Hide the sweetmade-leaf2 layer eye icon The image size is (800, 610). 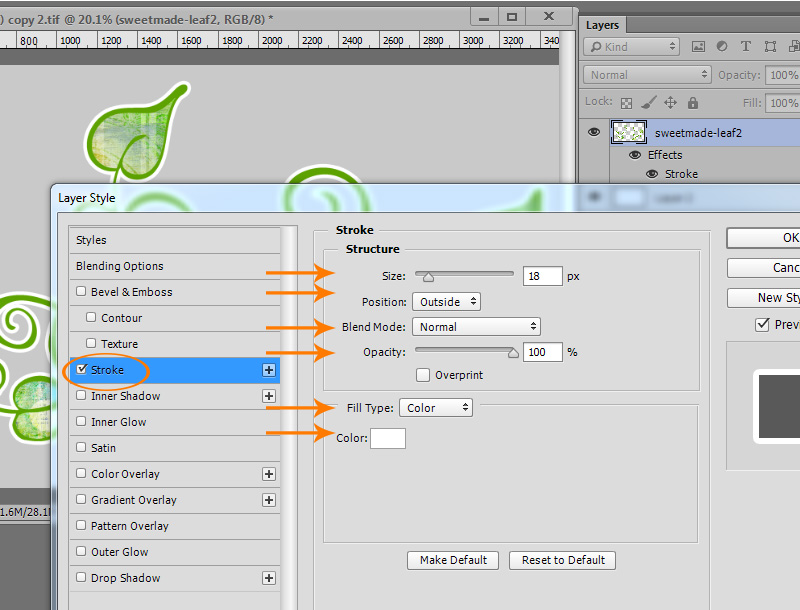[594, 132]
